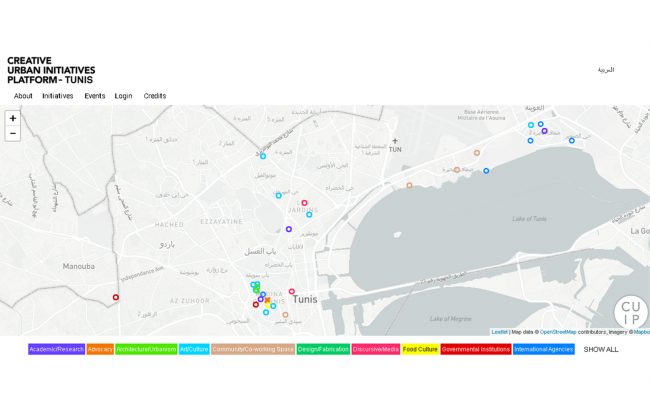The width and height of the screenshot is (650, 406).
Task: Toggle the Governmental Institutions filter
Action: [476, 350]
